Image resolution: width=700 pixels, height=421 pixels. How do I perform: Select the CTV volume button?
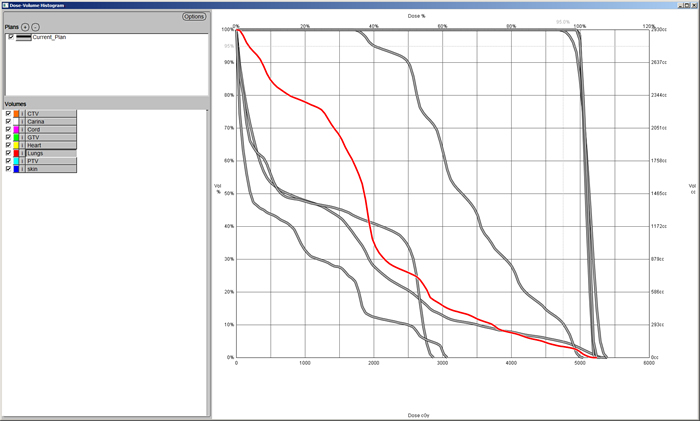tap(50, 114)
